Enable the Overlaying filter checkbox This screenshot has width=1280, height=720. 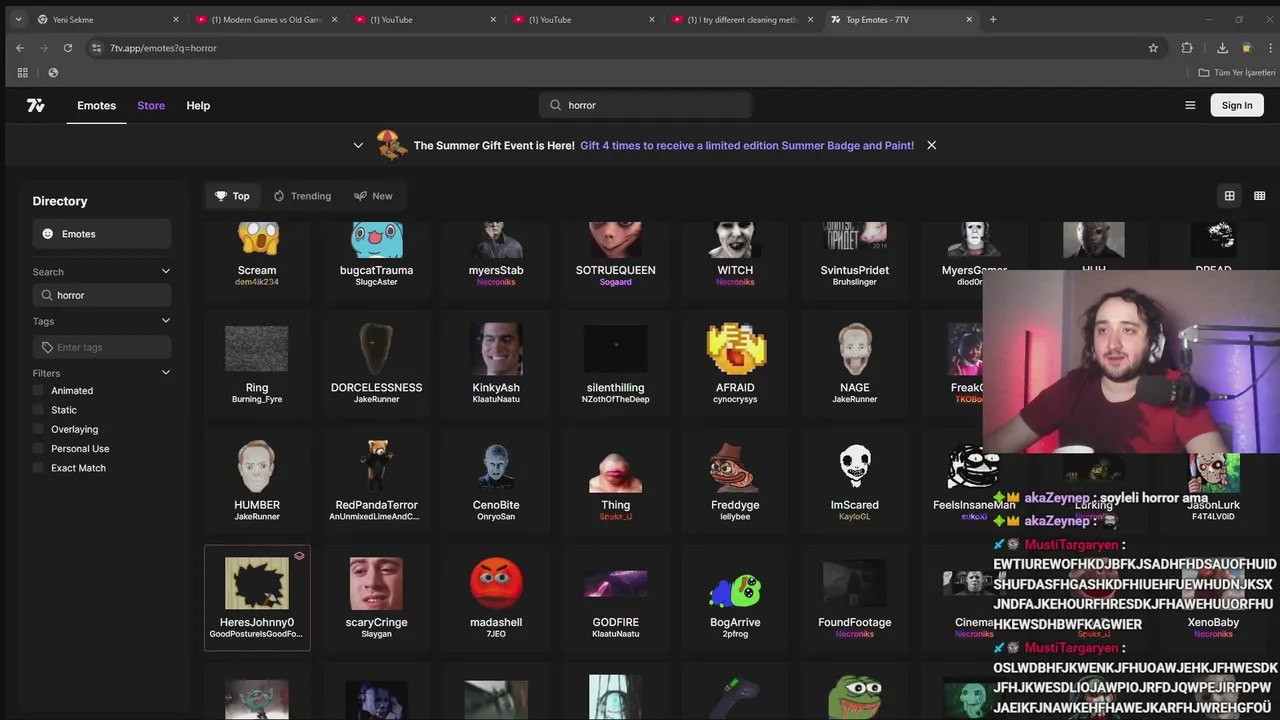click(39, 429)
